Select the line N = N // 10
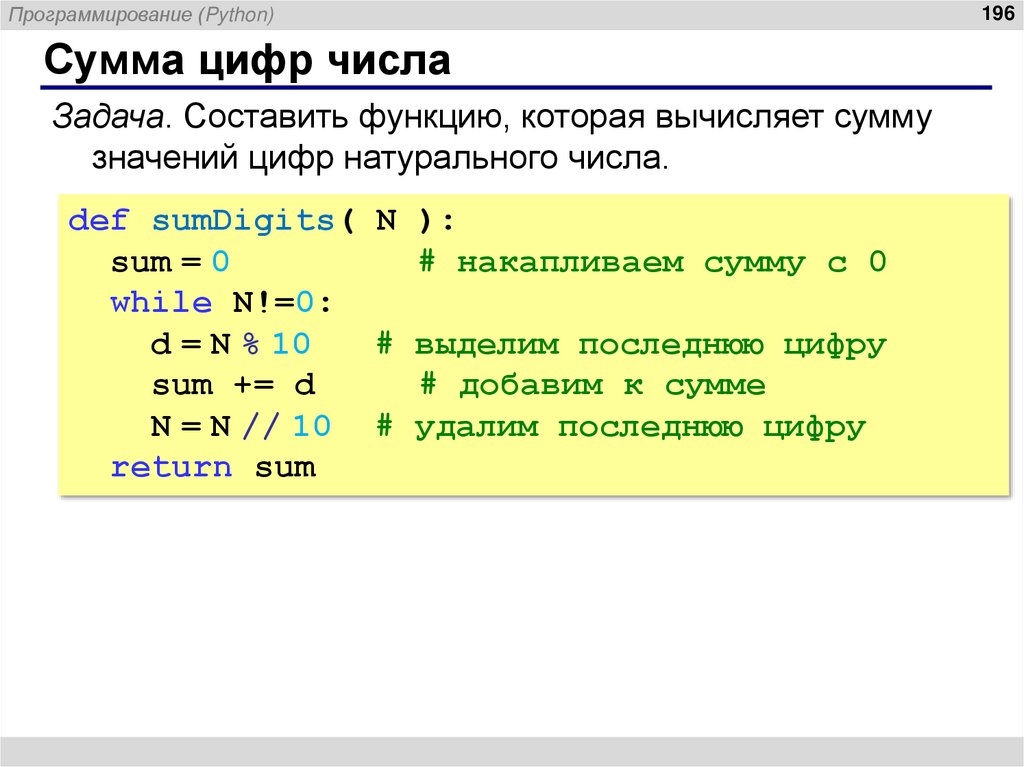 coord(240,425)
